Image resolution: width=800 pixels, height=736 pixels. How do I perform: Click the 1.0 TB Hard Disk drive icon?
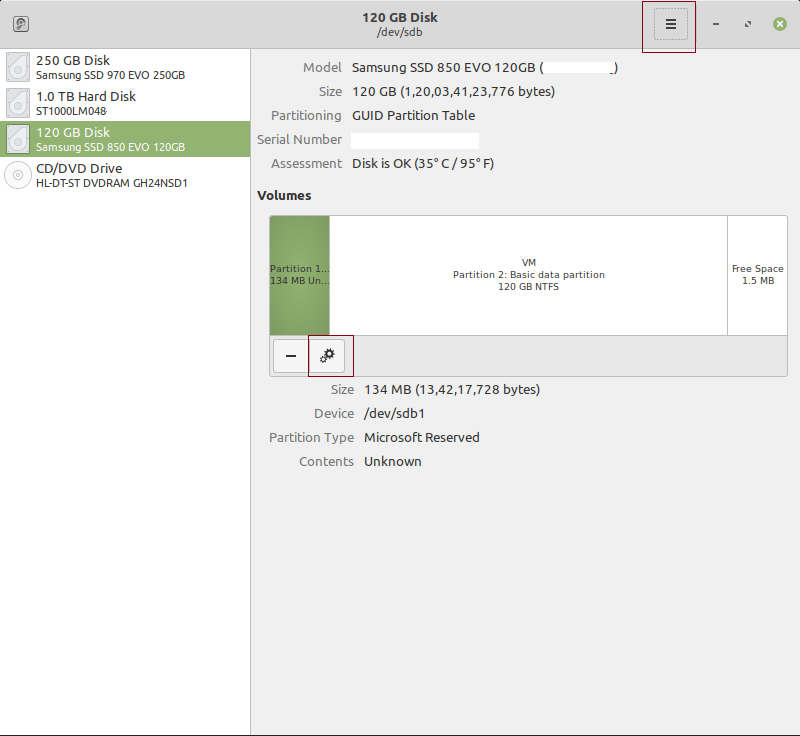pyautogui.click(x=18, y=103)
